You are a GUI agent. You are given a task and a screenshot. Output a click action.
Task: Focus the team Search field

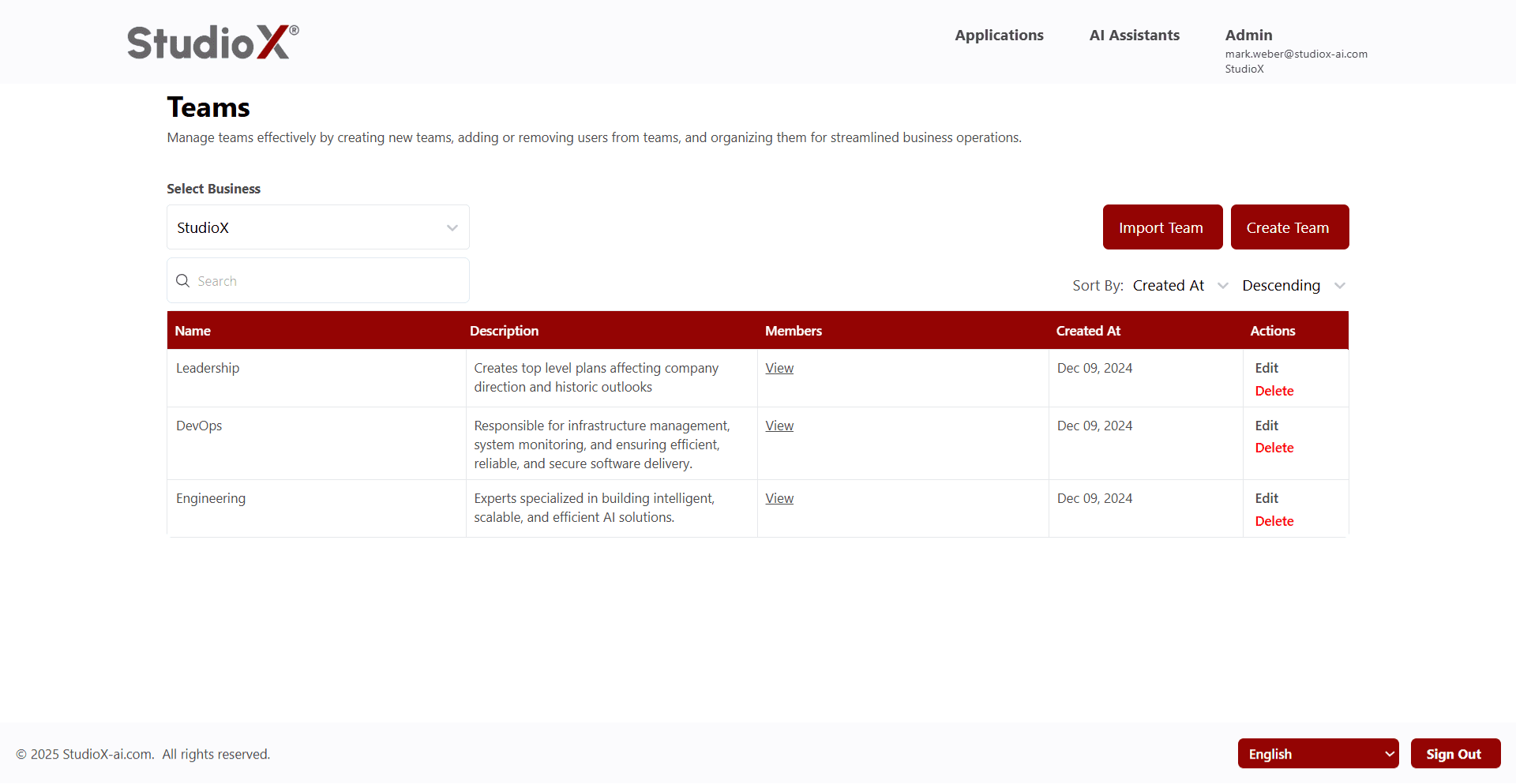tap(328, 281)
